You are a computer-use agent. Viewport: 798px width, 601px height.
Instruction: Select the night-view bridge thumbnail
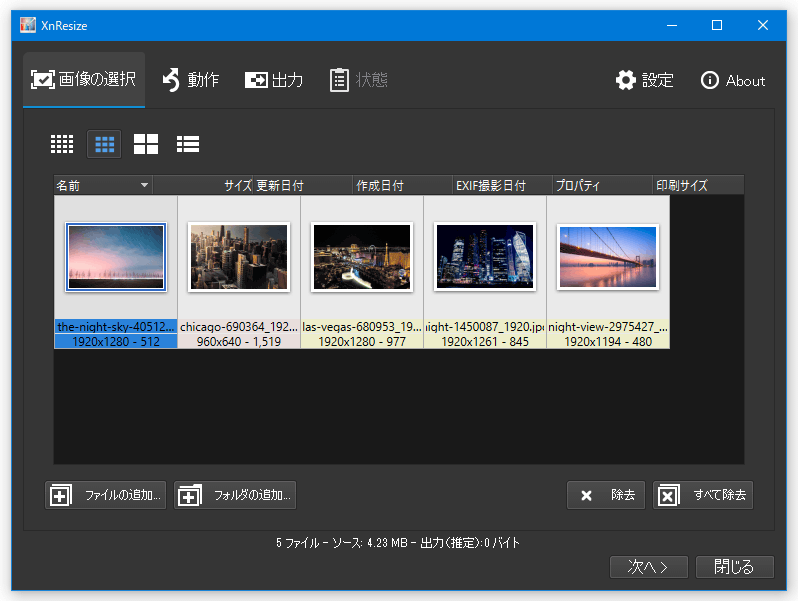tap(608, 257)
